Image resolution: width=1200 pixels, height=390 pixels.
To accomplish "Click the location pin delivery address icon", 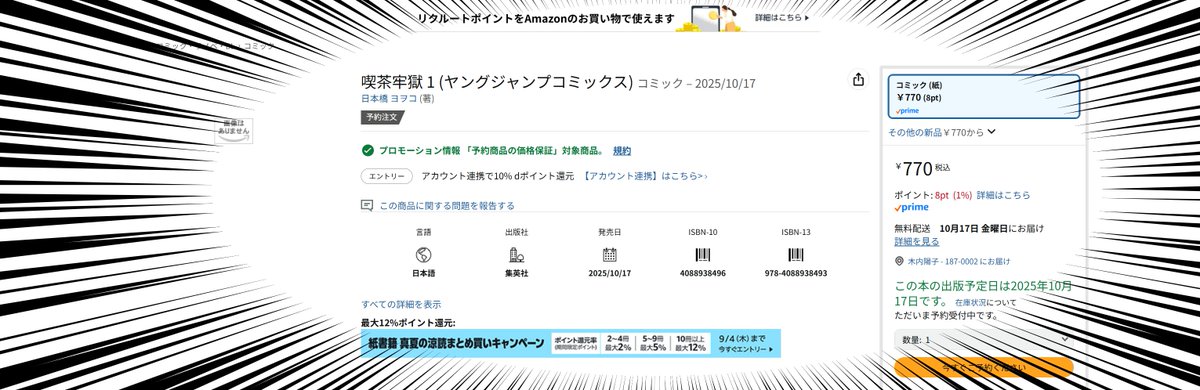I will (899, 261).
